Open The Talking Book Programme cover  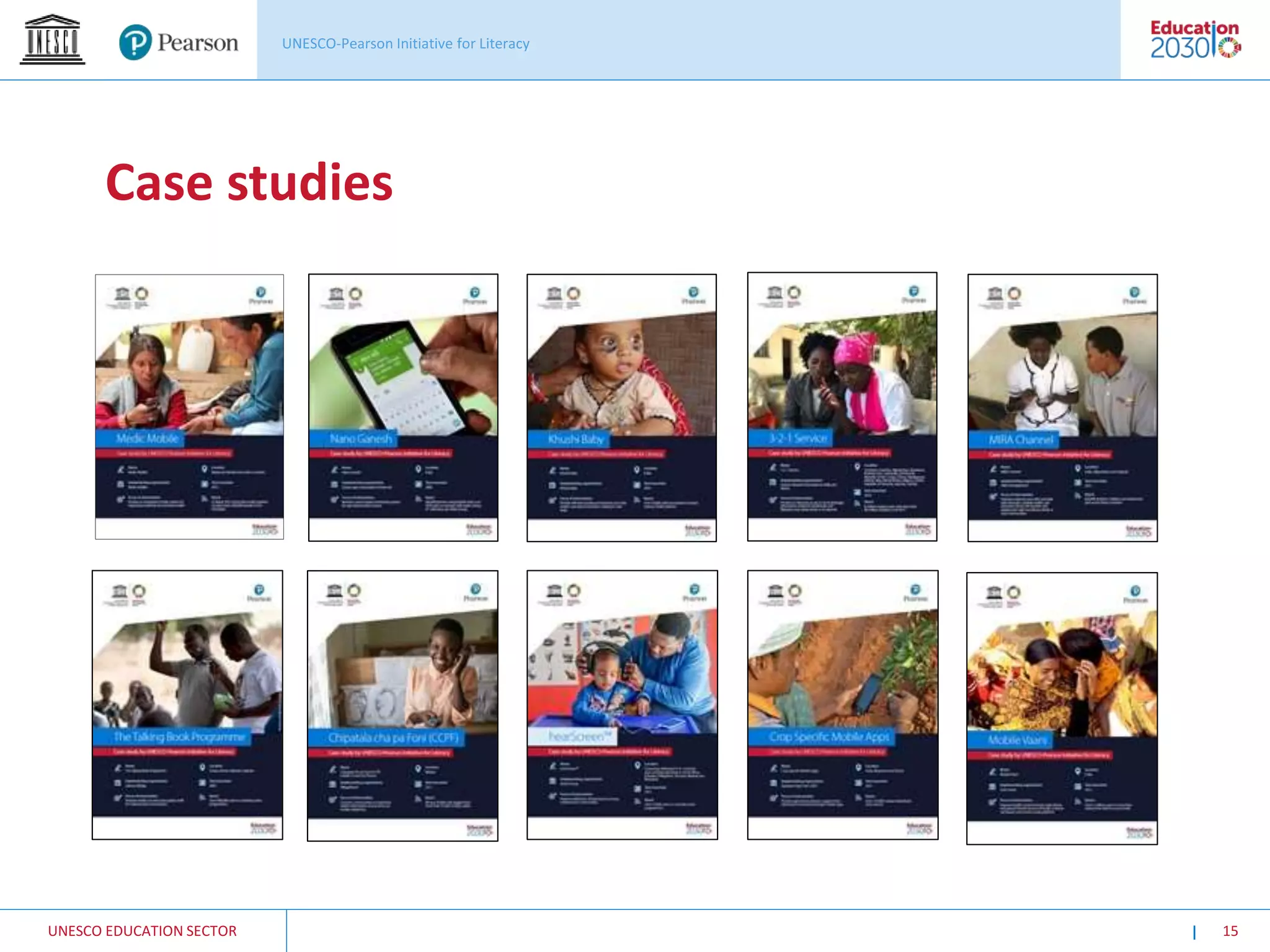tap(187, 705)
